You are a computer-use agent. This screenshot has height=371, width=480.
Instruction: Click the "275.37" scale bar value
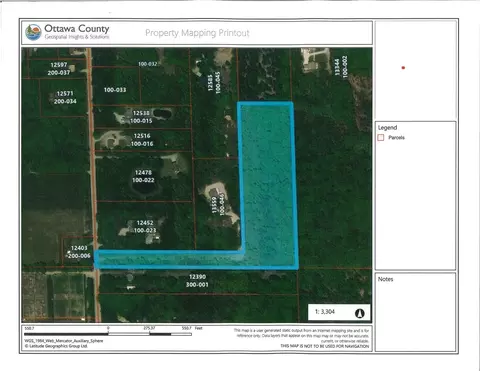click(x=149, y=328)
